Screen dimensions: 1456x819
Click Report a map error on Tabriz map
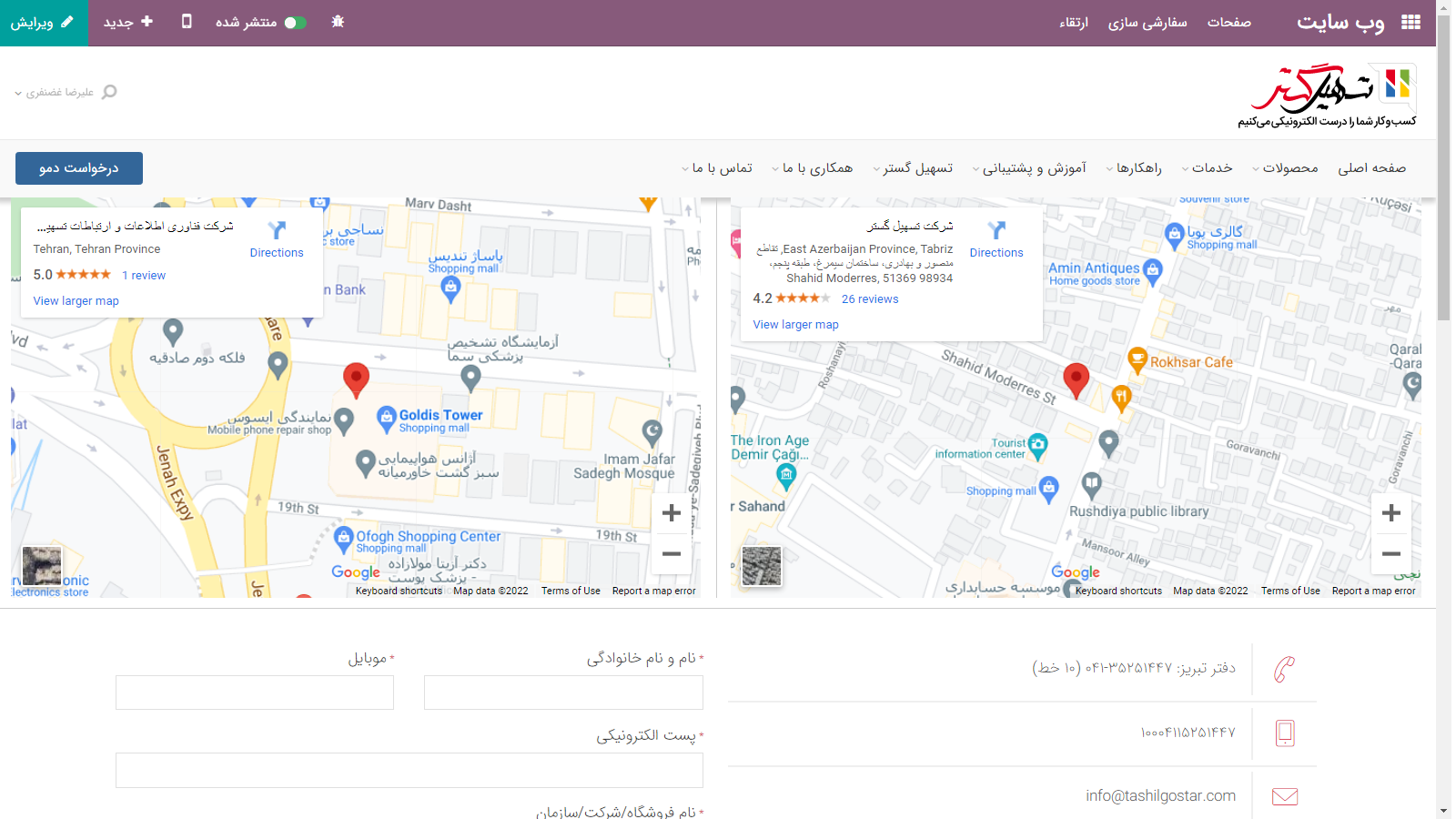point(1374,591)
